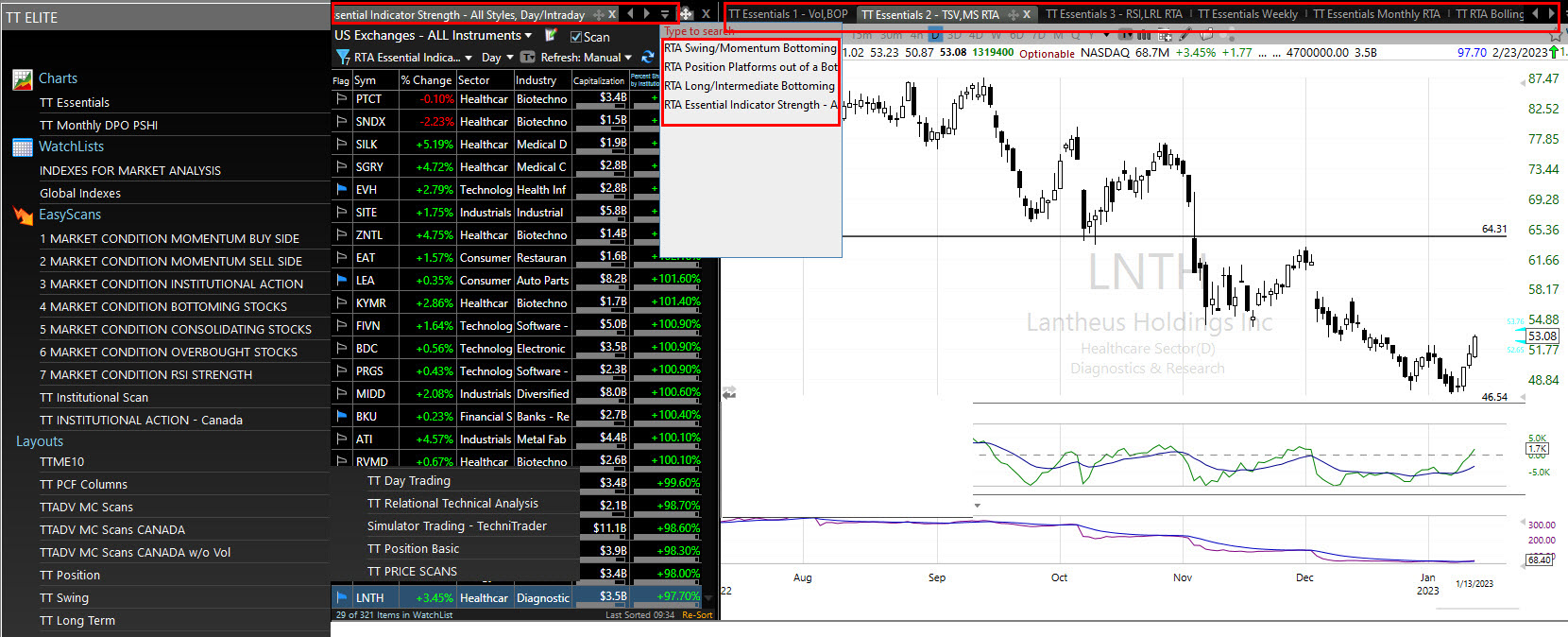Toggle the flag for SNDX row
The height and width of the screenshot is (637, 1568).
(x=342, y=122)
